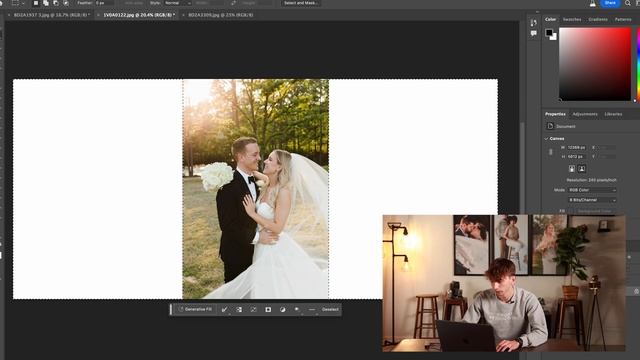Switch to the Properties tab
The image size is (640, 360).
tap(555, 114)
